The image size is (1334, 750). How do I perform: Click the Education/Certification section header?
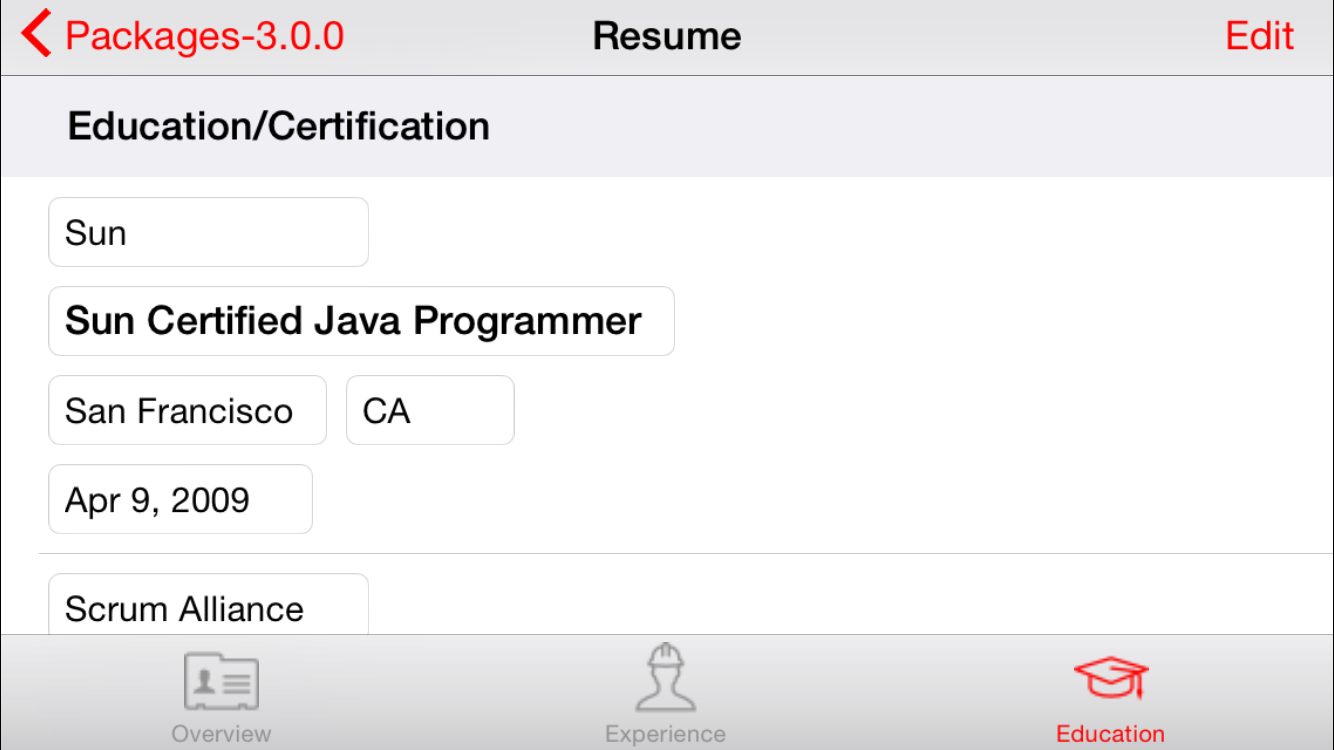click(x=279, y=127)
